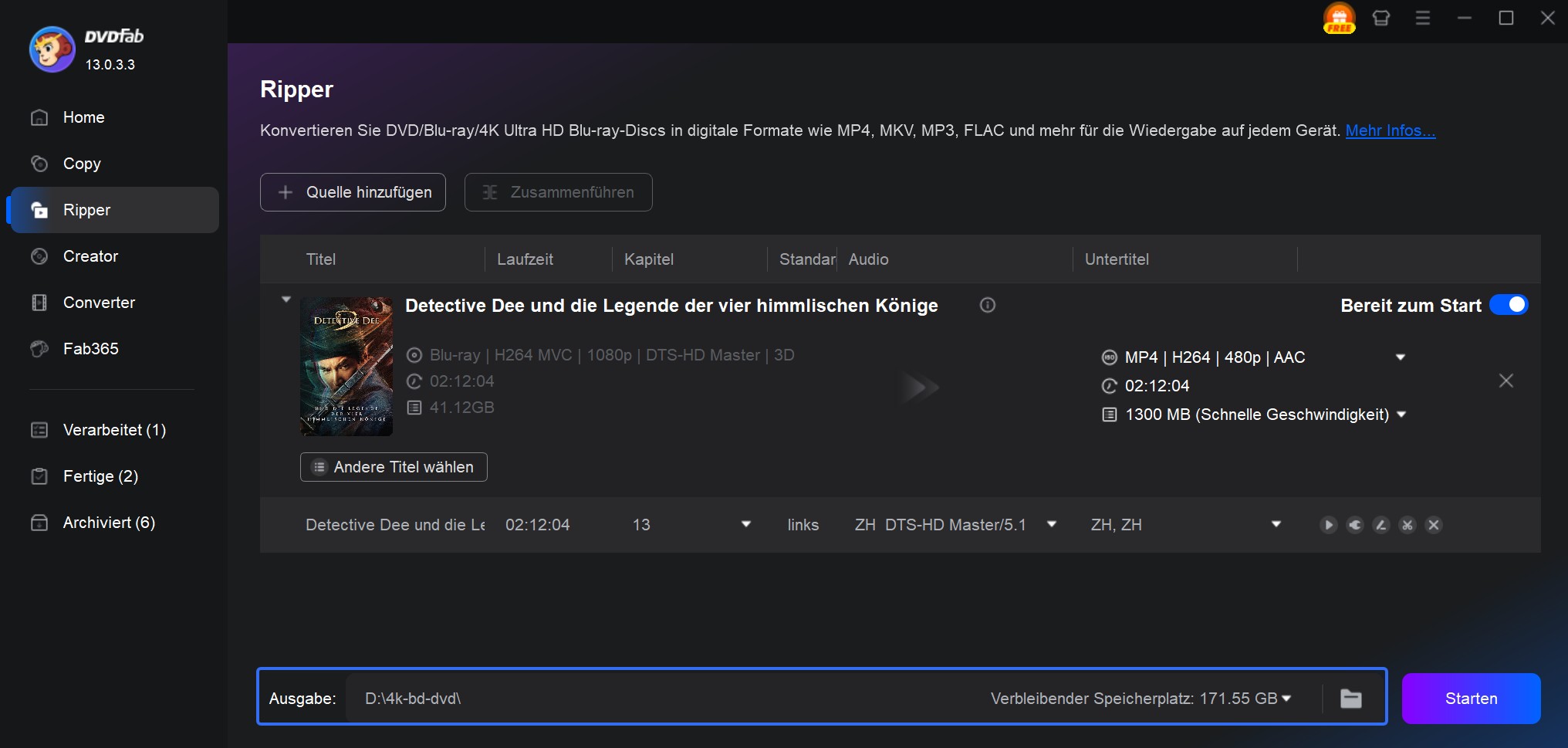This screenshot has width=1568, height=748.
Task: Open the chapter dropdown showing 13
Action: (x=745, y=524)
